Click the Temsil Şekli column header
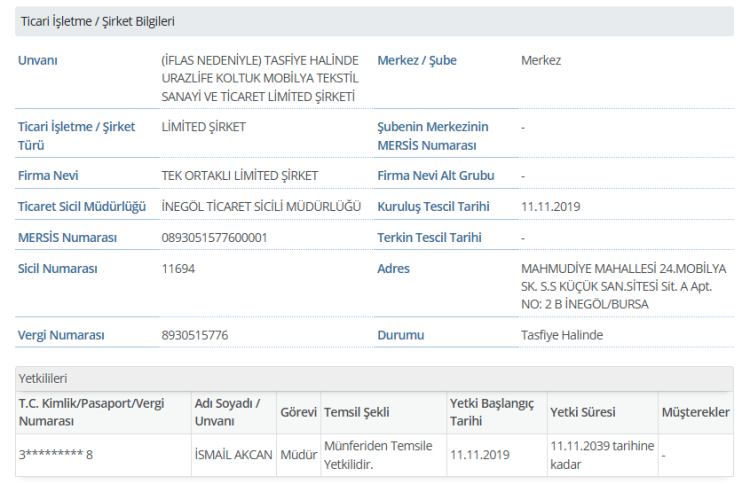 [357, 412]
